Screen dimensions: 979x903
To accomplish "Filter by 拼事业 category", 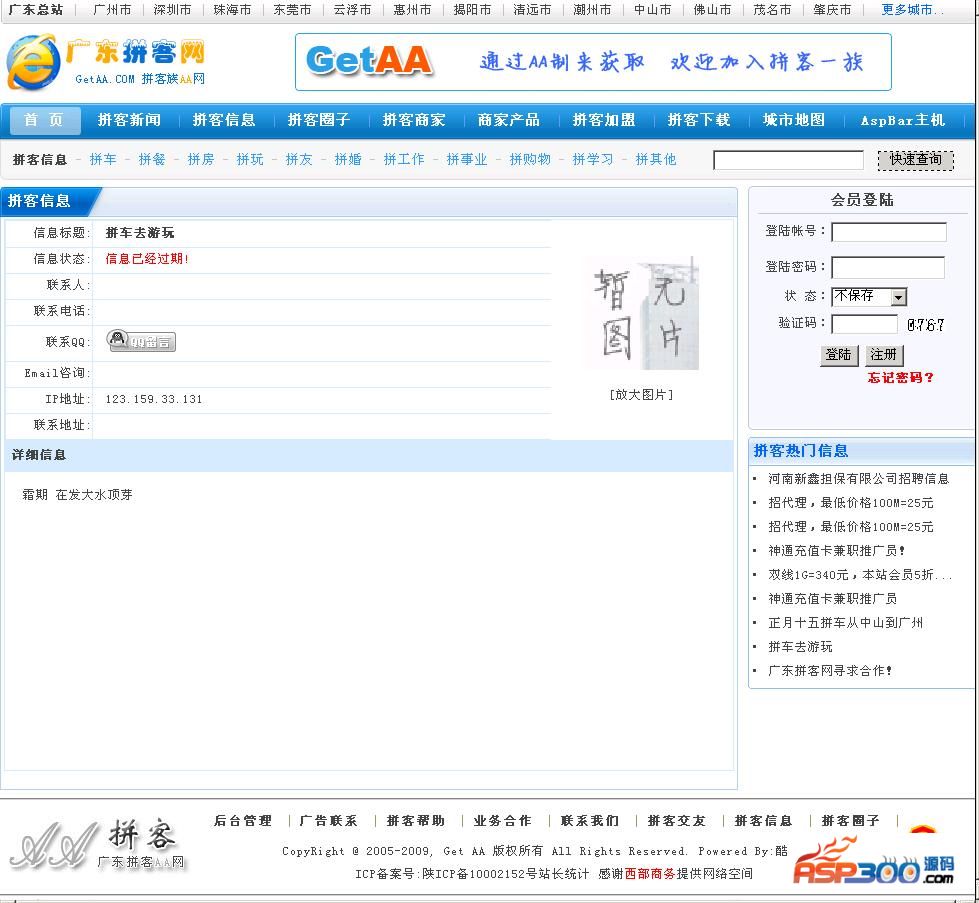I will pos(467,159).
